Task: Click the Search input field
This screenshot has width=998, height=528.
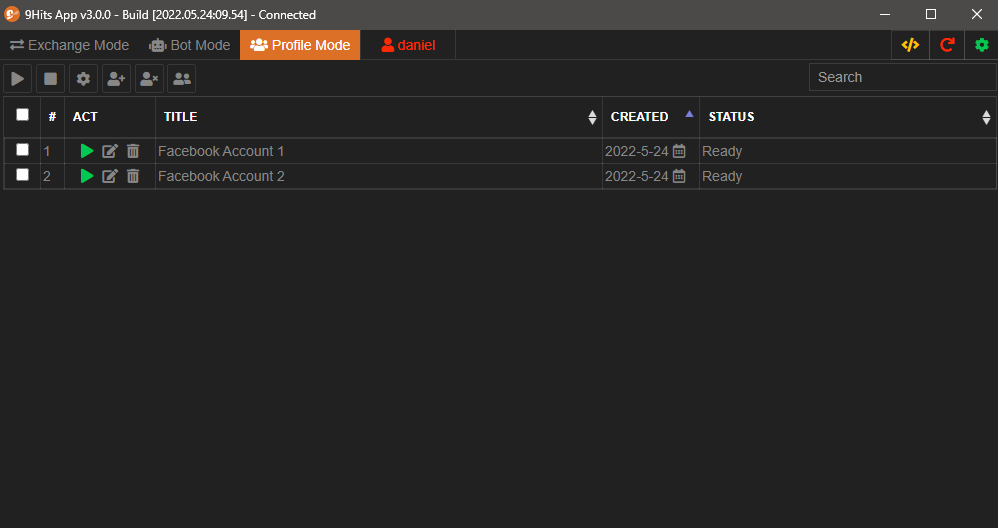Action: tap(903, 77)
